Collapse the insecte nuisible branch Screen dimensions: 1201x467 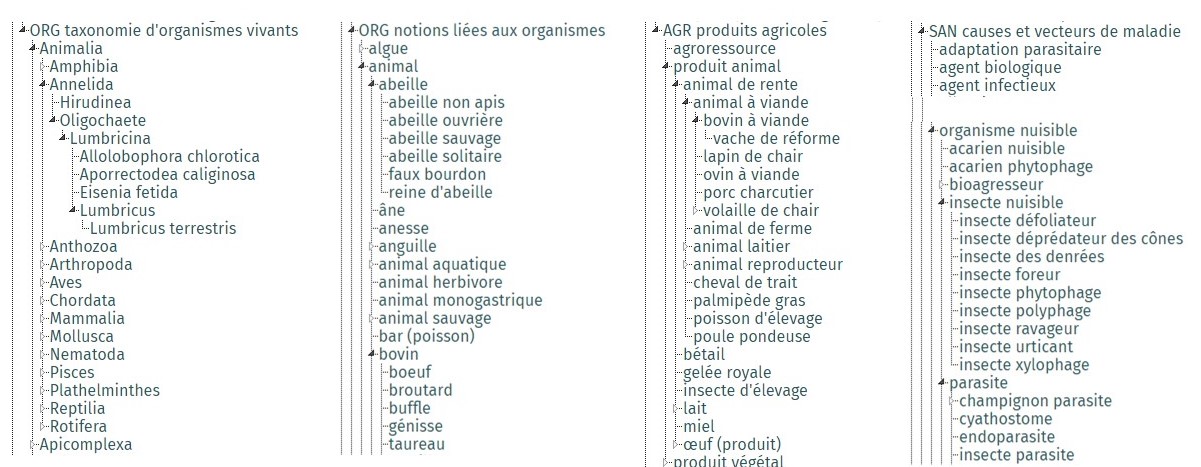pyautogui.click(x=942, y=202)
